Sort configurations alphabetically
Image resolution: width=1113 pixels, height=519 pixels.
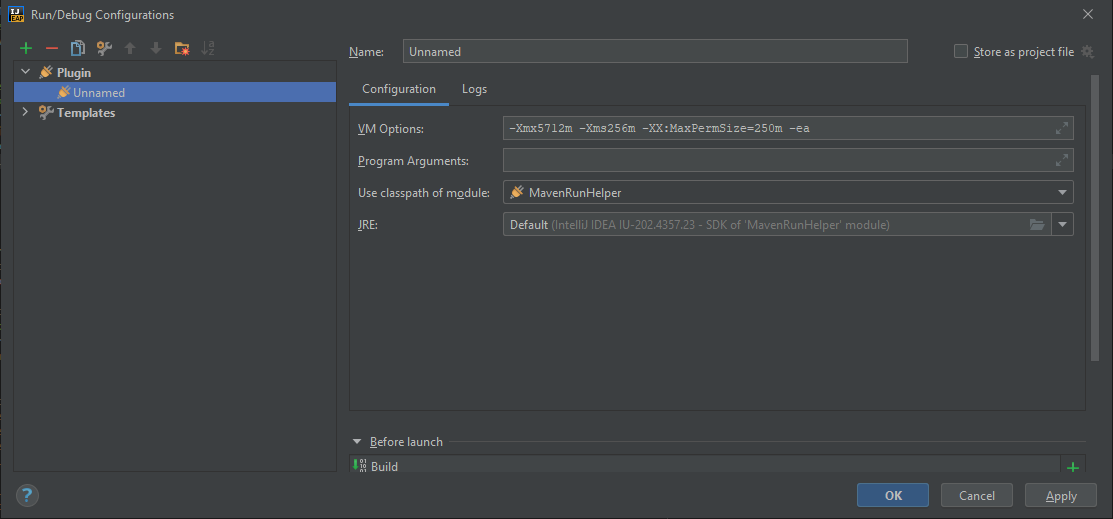tap(207, 48)
